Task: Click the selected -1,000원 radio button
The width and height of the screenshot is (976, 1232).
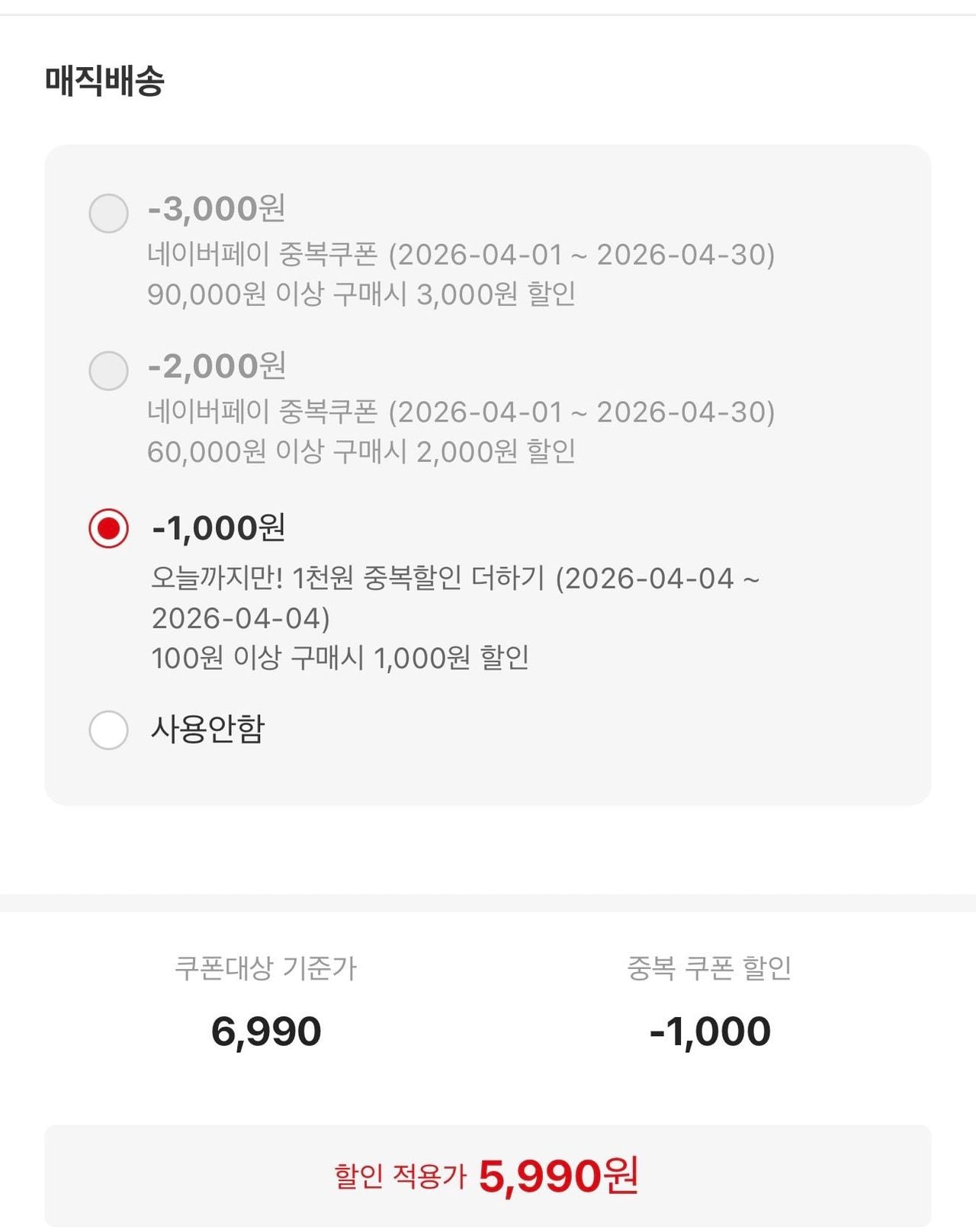Action: (108, 528)
